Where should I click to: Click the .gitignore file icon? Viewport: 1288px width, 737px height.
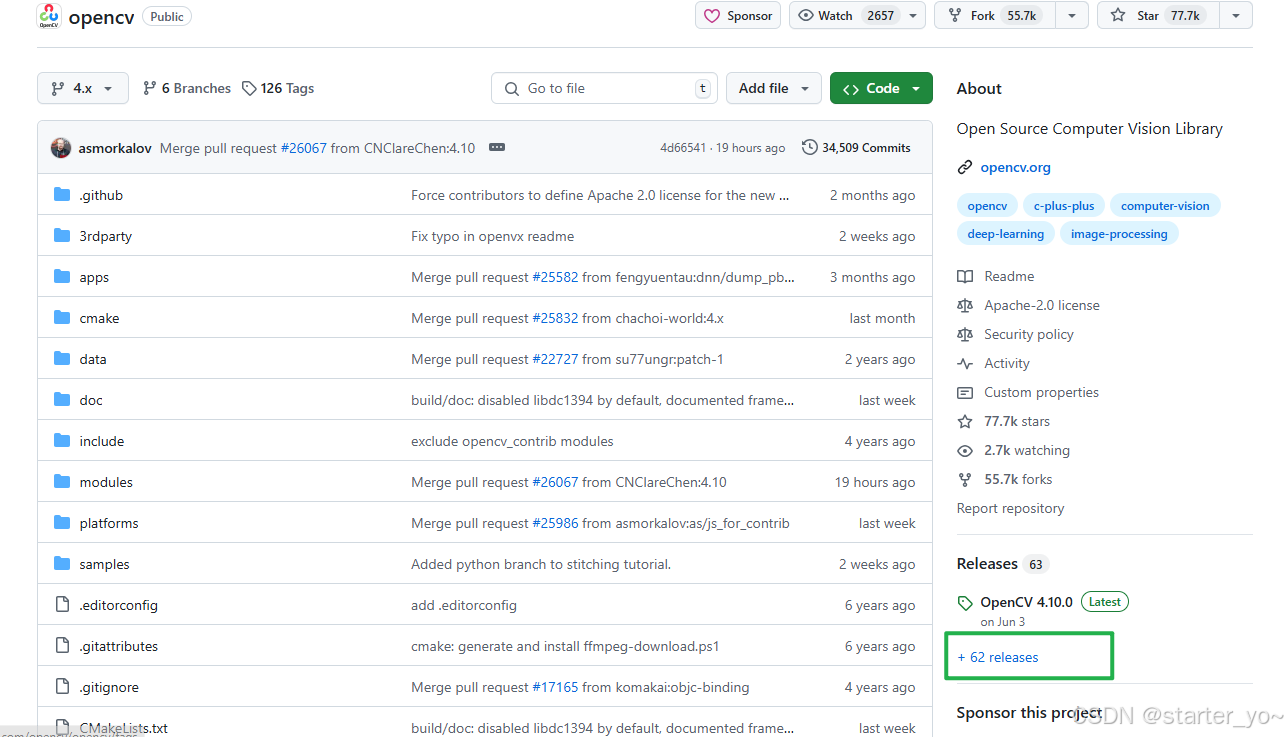[62, 687]
